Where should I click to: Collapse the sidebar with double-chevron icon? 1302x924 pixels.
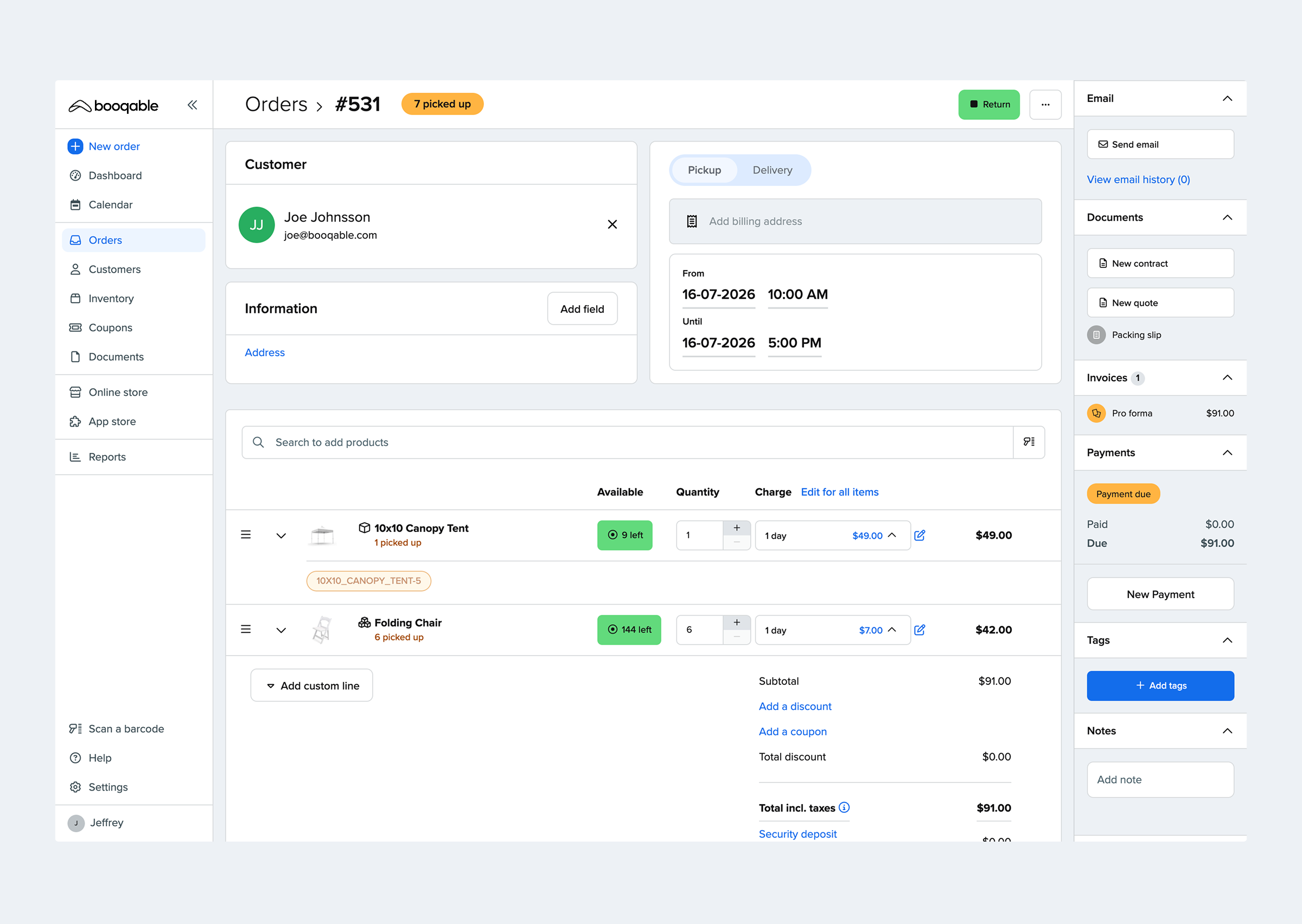193,105
